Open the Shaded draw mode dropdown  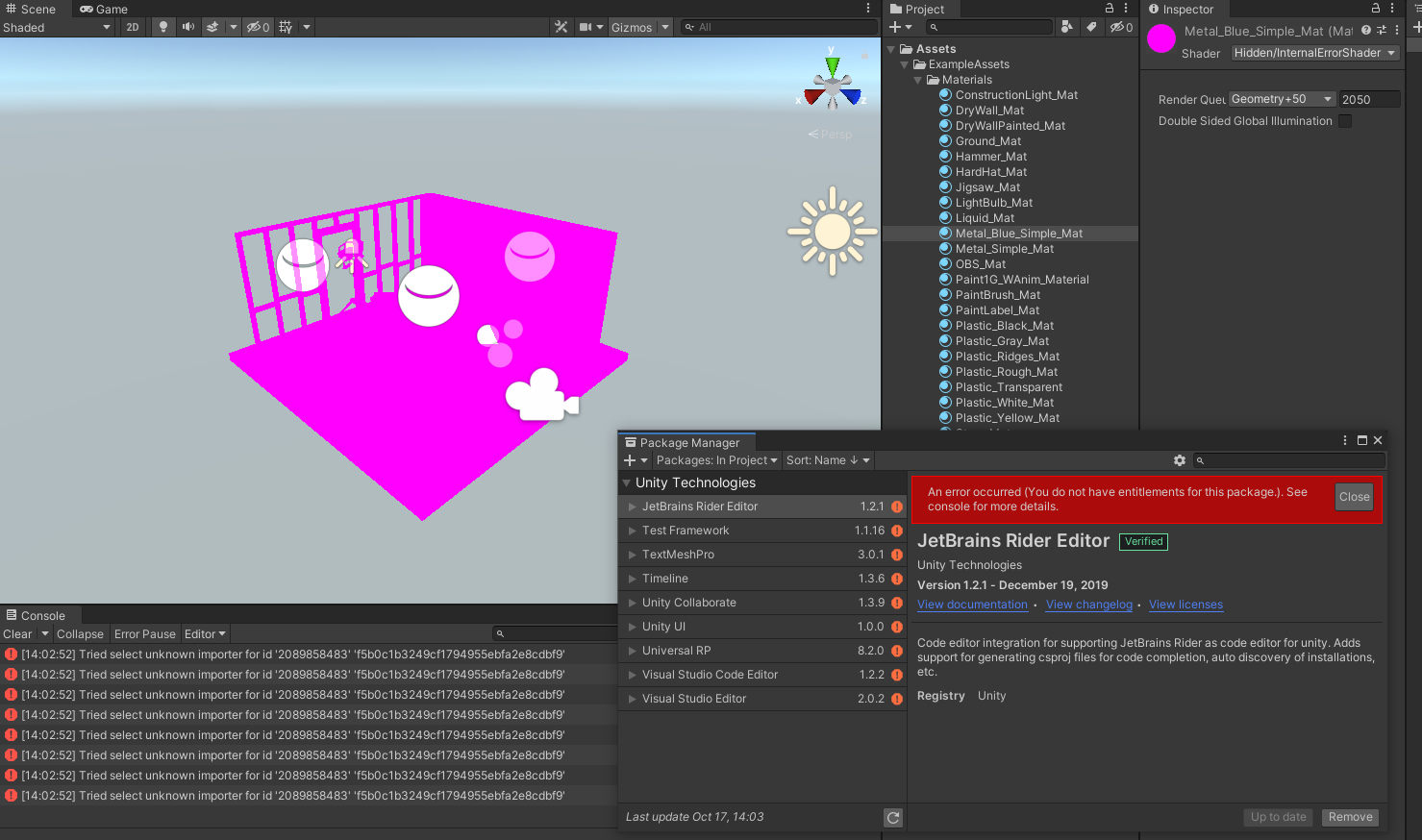pos(58,27)
